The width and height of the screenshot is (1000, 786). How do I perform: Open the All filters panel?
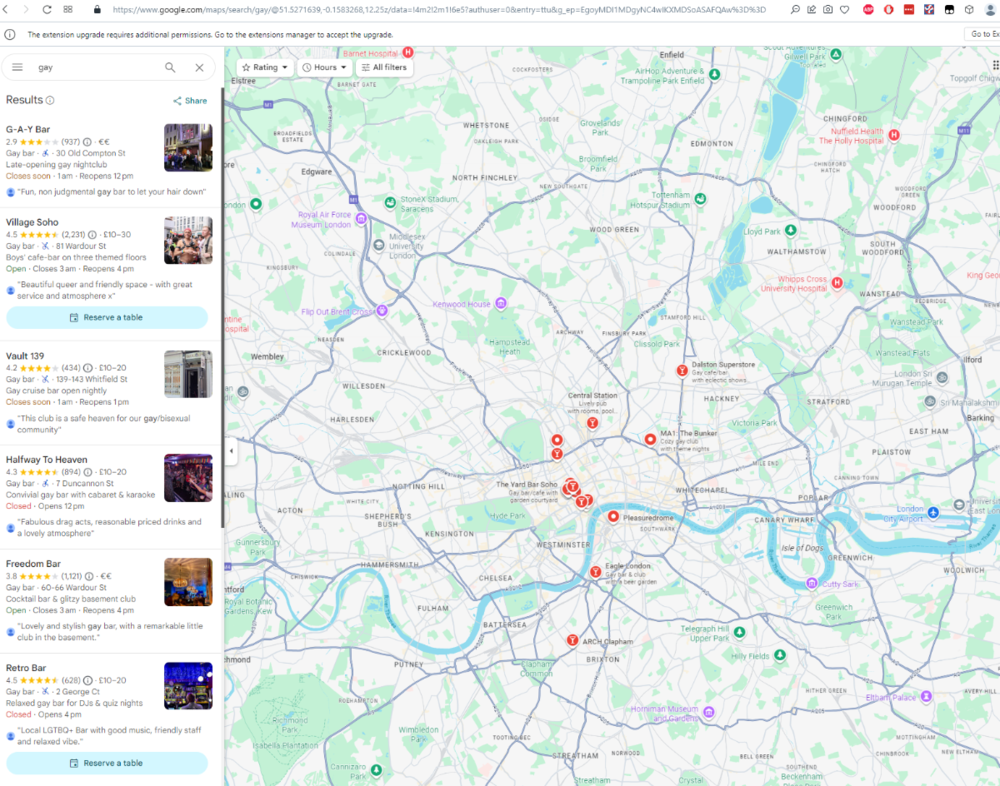[384, 67]
